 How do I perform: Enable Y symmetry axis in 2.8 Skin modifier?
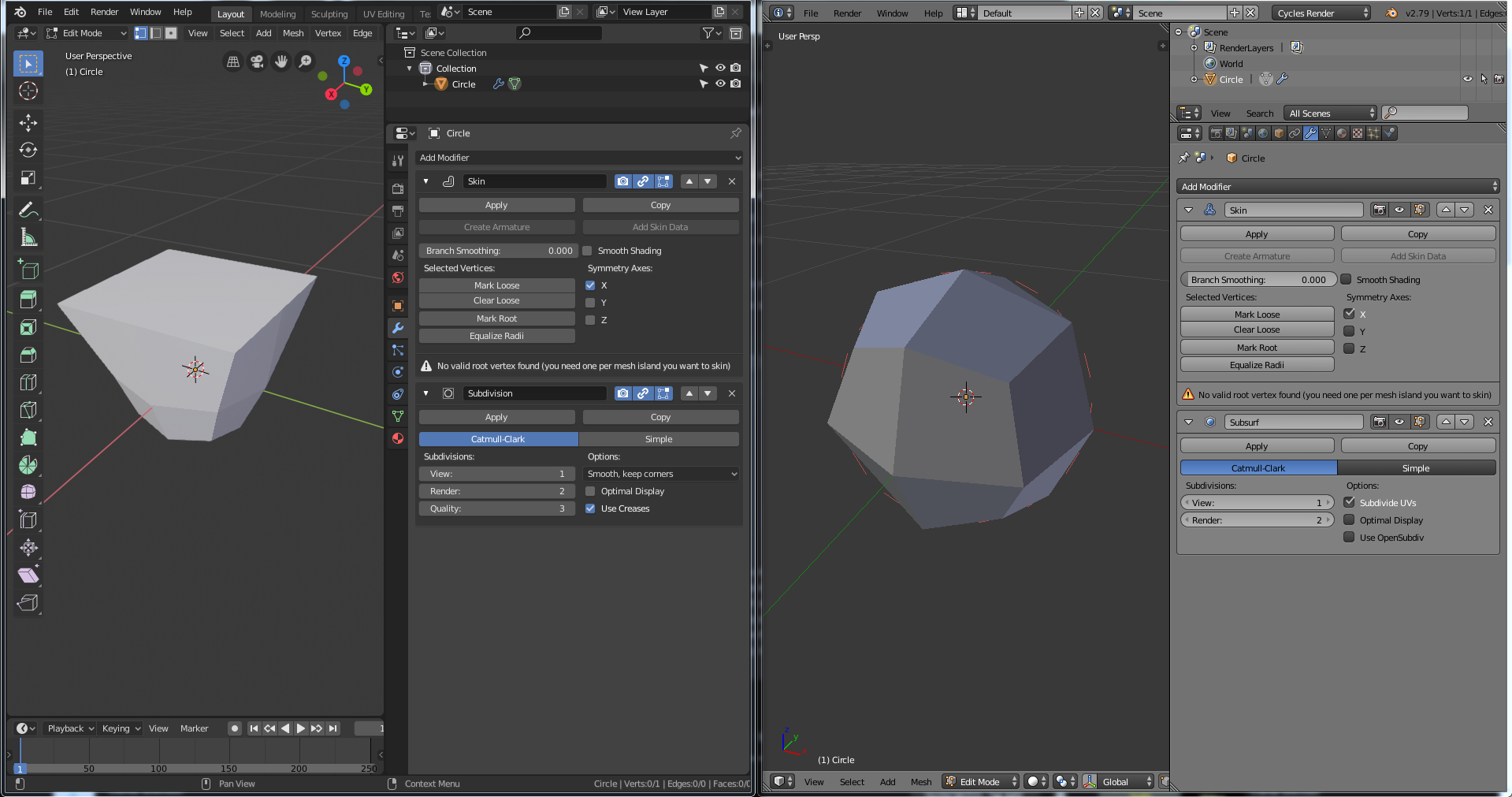point(590,303)
